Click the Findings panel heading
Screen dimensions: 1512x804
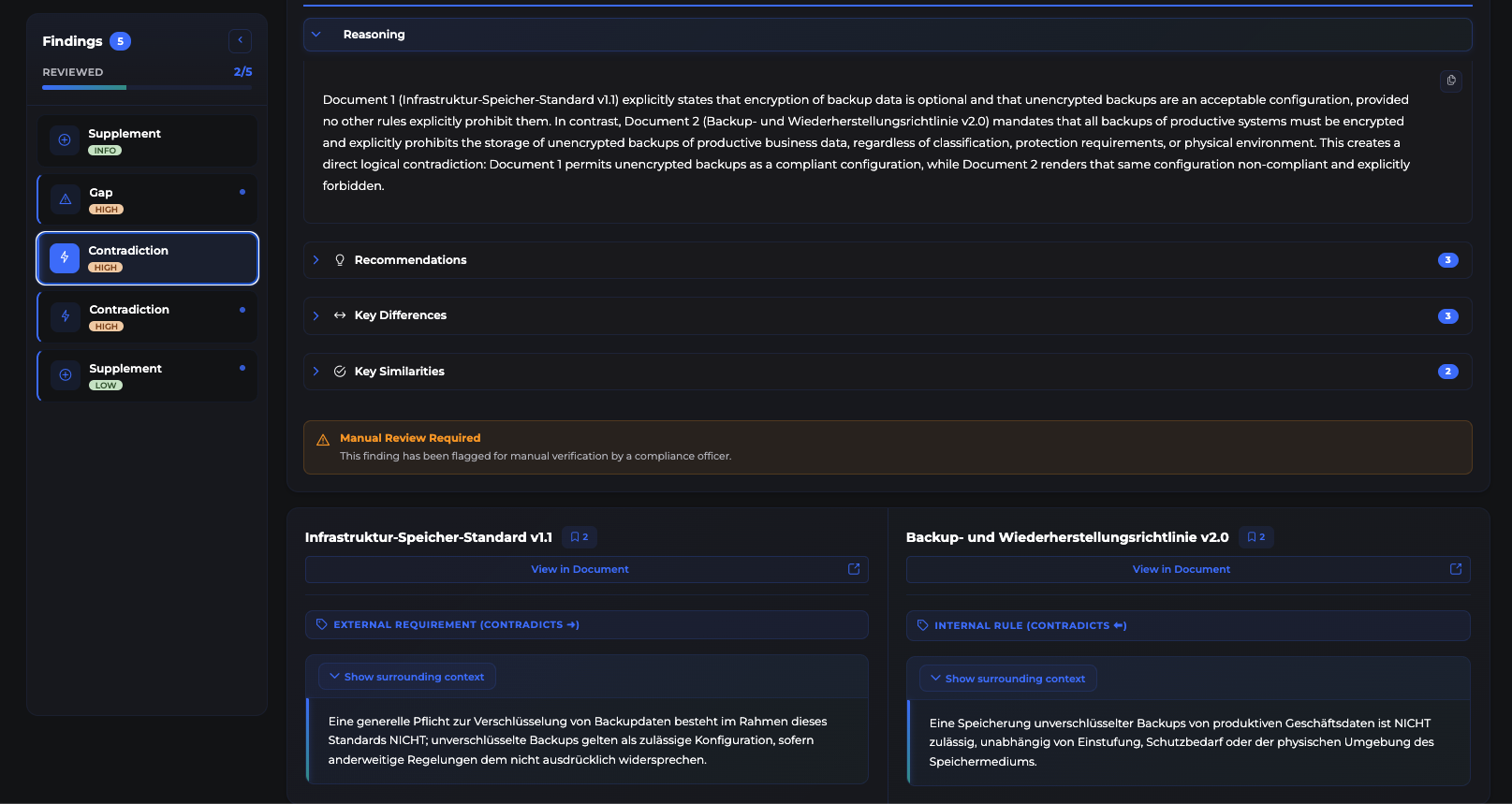pyautogui.click(x=72, y=41)
